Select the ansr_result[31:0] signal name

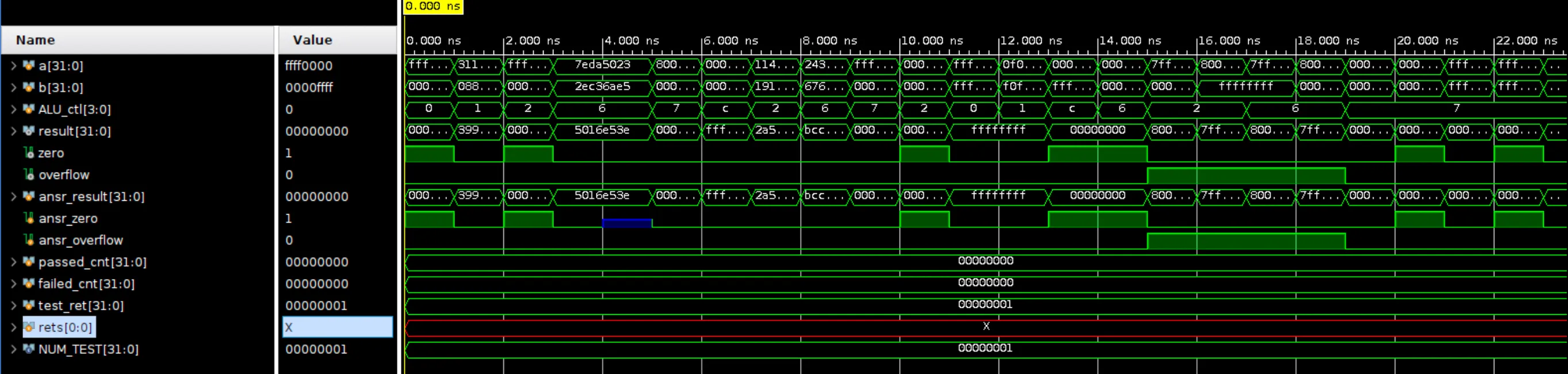[x=92, y=197]
